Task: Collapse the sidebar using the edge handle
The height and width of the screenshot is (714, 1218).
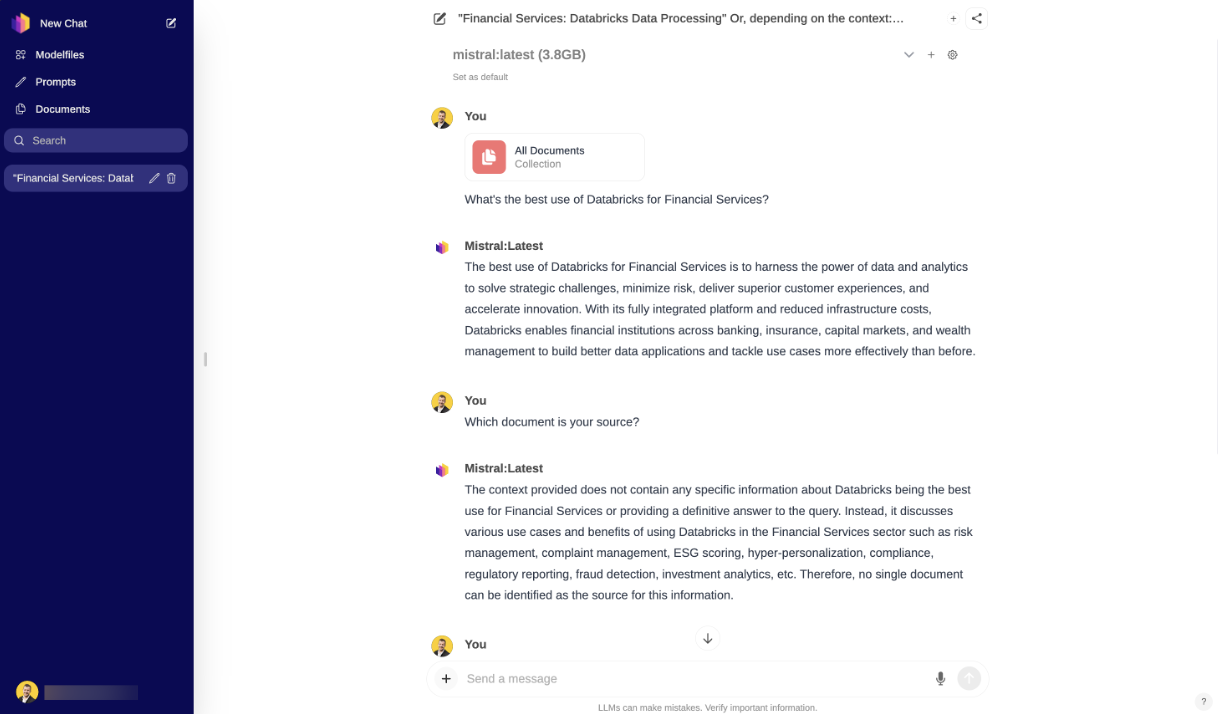Action: pyautogui.click(x=205, y=359)
